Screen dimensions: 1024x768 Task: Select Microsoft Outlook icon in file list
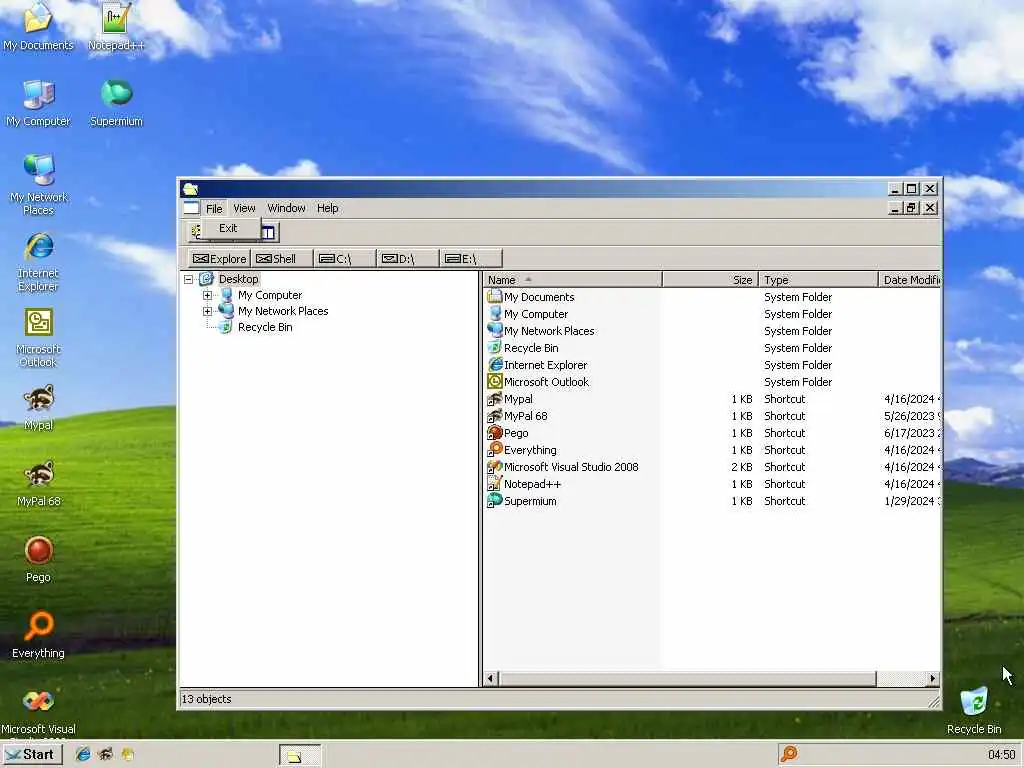pos(494,381)
